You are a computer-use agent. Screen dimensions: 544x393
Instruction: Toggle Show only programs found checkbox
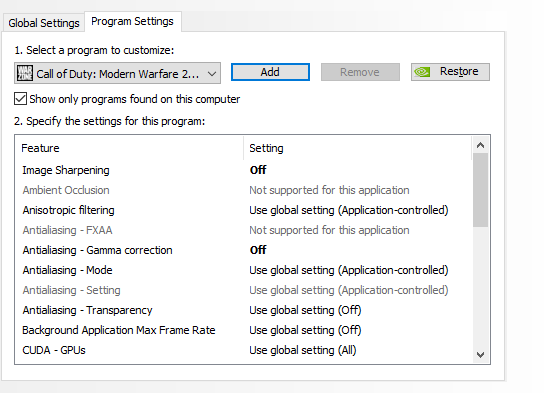20,99
